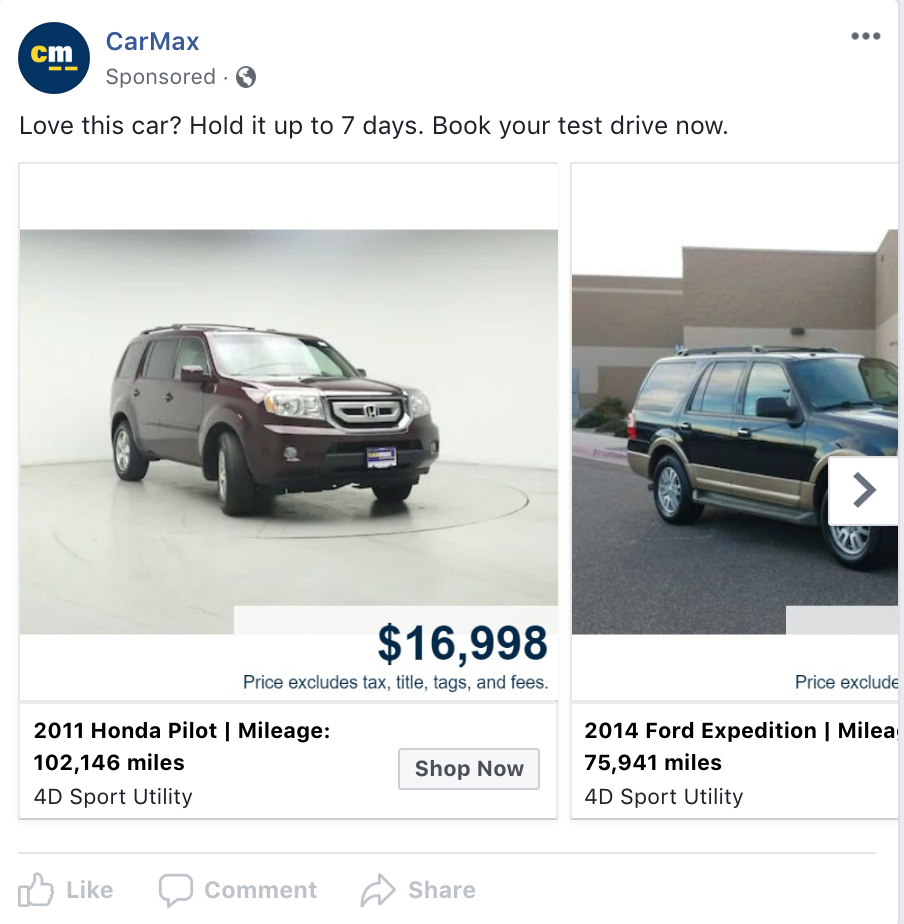This screenshot has height=924, width=904.
Task: Click the maroon Honda Pilot photo
Action: (x=278, y=420)
